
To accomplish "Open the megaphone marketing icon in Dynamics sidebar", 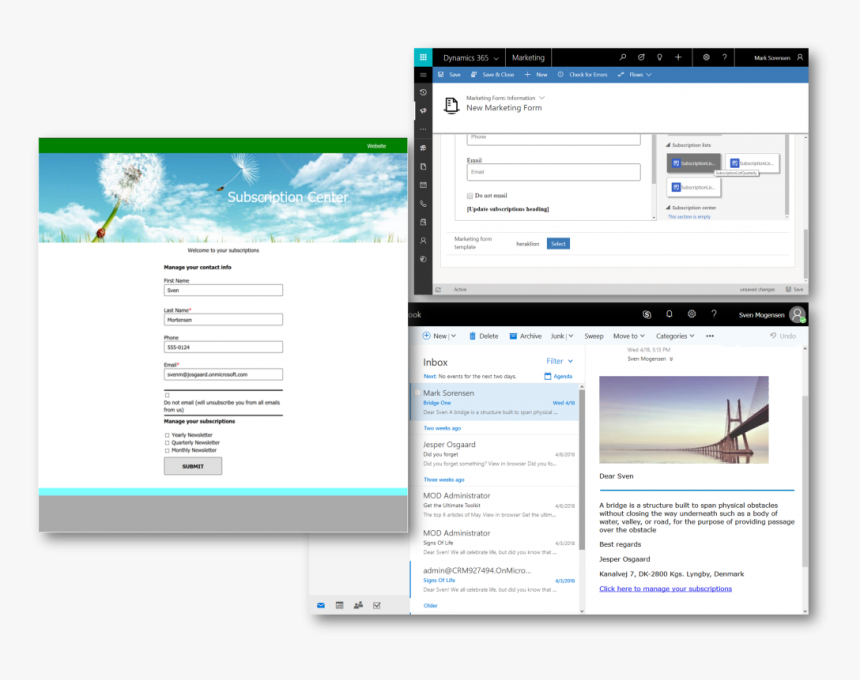I will 423,111.
